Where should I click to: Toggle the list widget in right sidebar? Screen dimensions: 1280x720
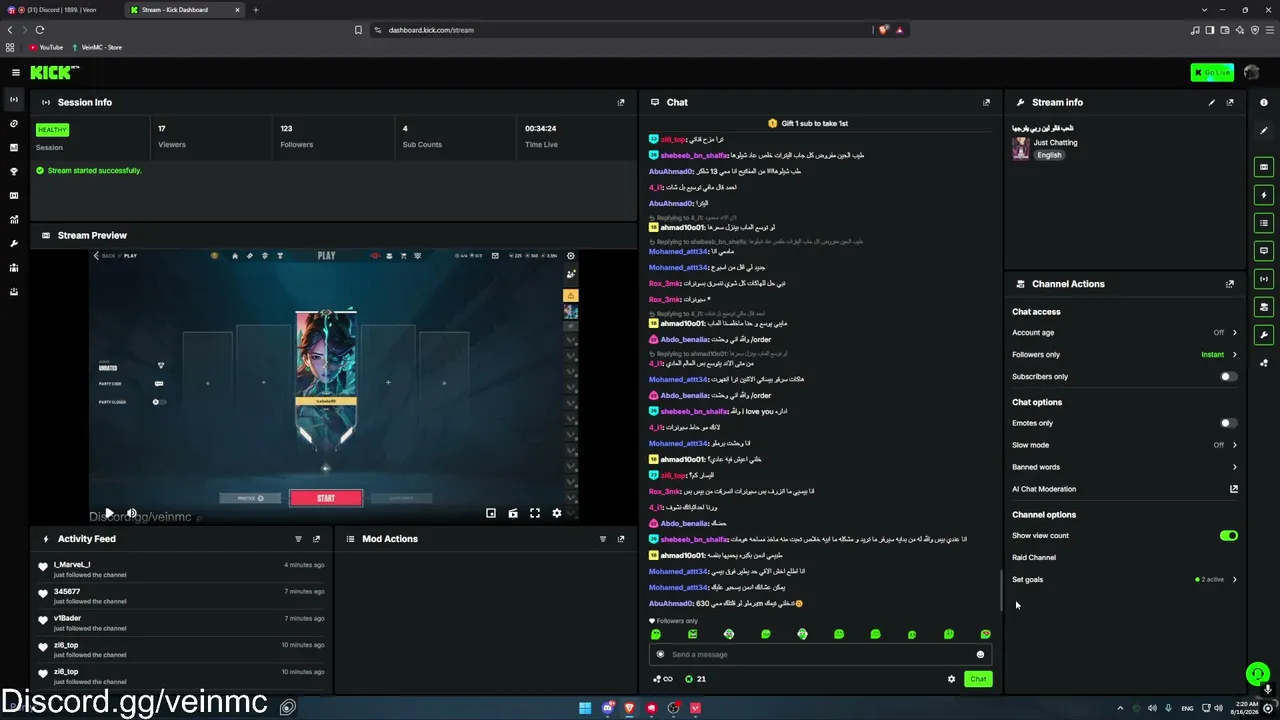(1264, 223)
